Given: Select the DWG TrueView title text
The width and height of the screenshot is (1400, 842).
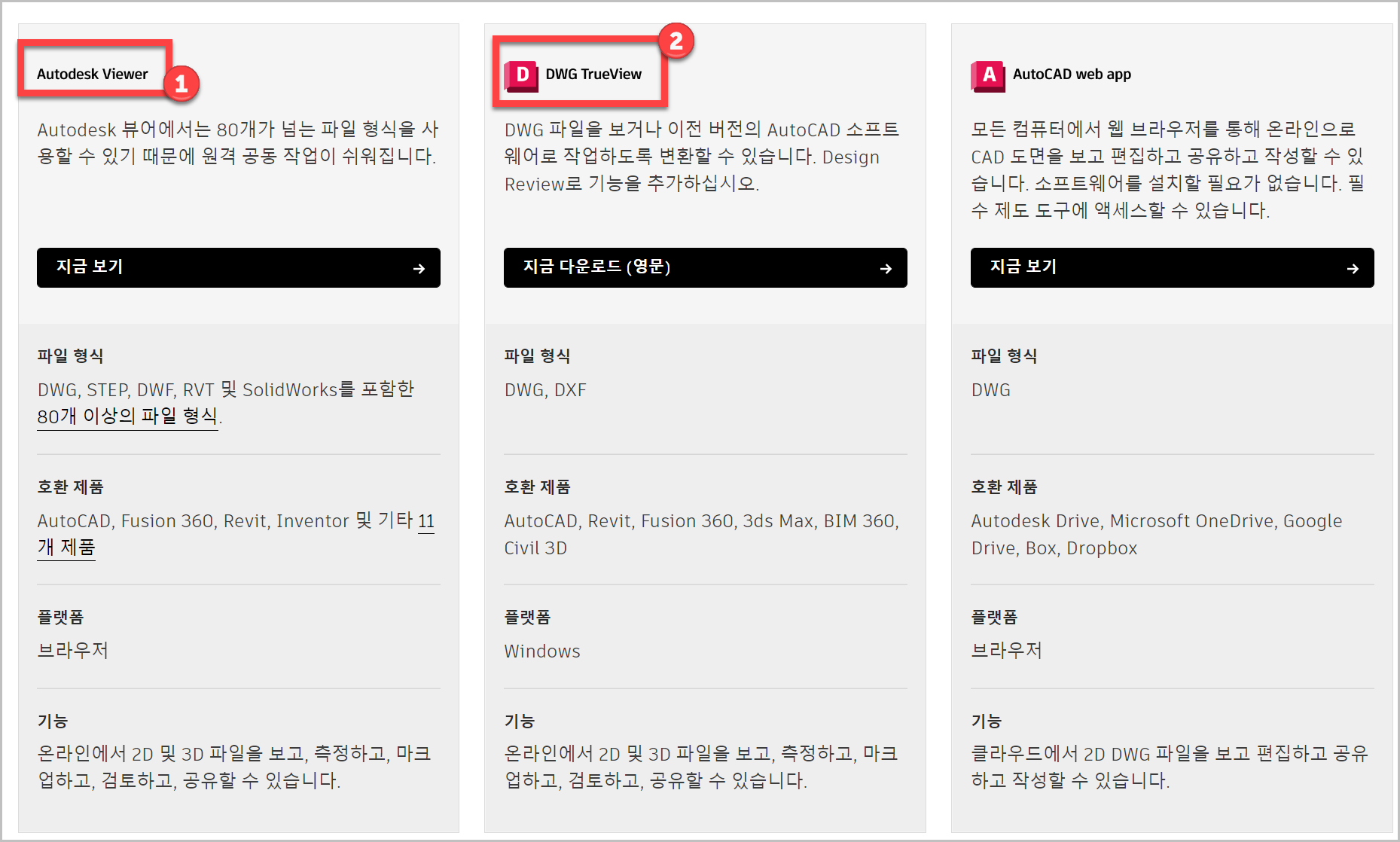Looking at the screenshot, I should pos(593,74).
